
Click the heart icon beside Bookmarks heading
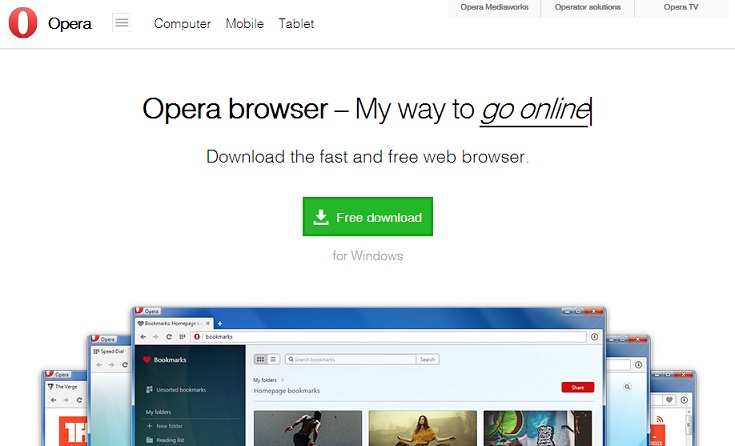146,359
